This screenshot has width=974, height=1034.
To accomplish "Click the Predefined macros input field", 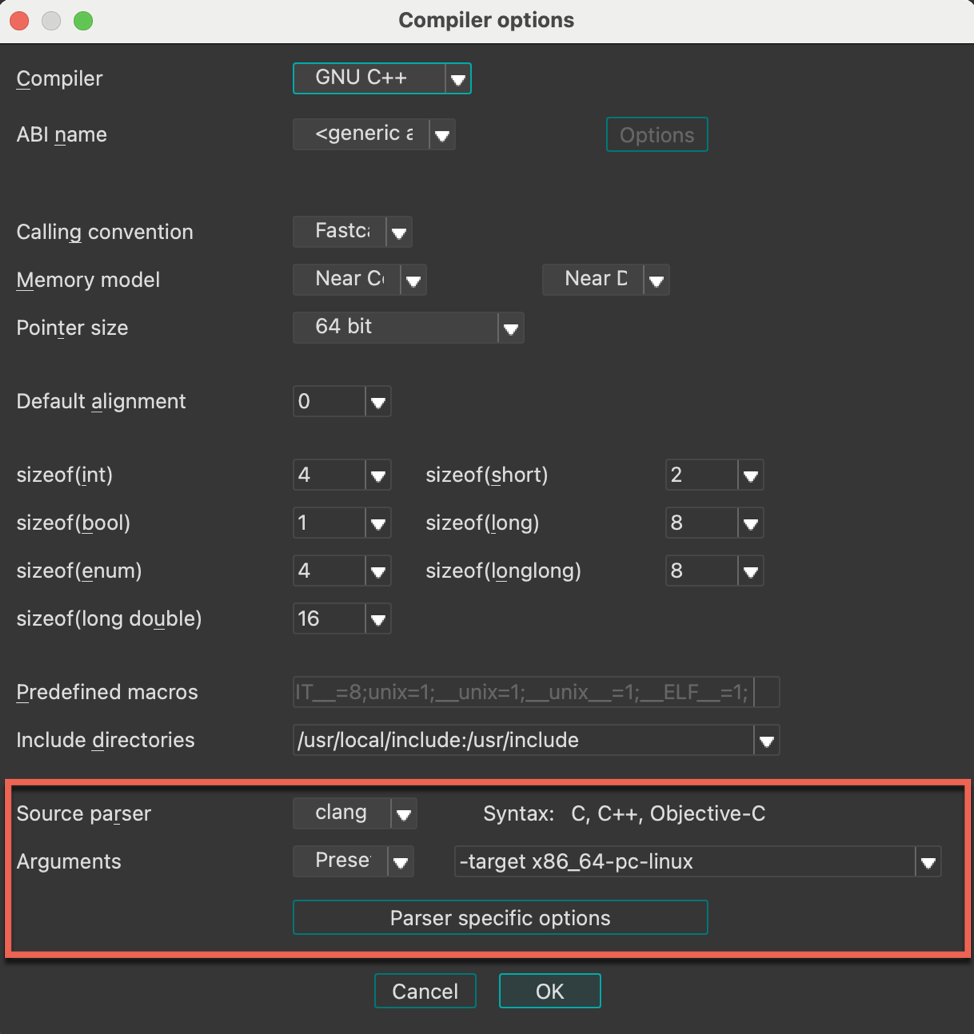I will click(520, 692).
